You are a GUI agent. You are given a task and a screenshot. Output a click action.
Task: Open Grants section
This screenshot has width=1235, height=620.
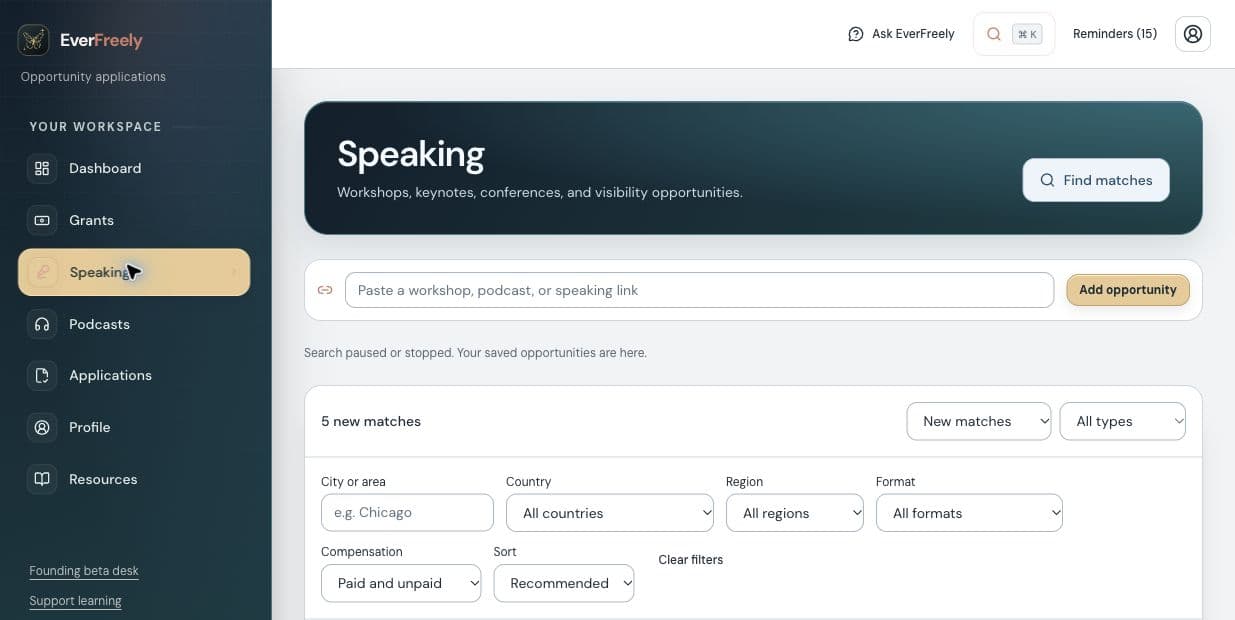(x=134, y=220)
